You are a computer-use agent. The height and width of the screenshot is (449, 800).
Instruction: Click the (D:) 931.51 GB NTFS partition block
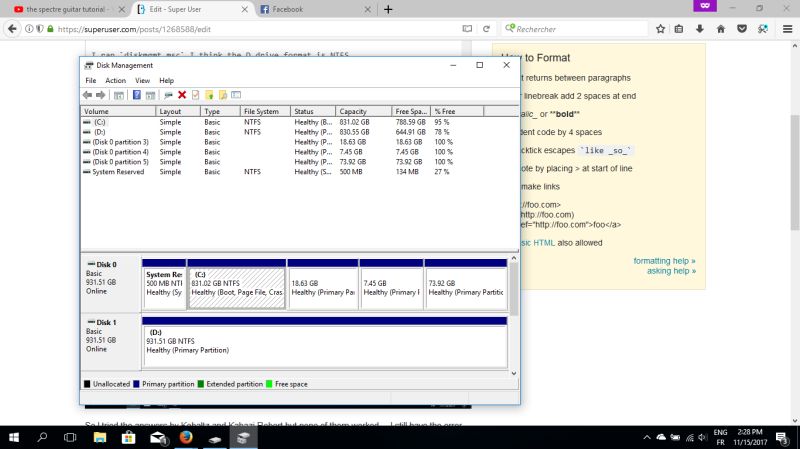[324, 342]
